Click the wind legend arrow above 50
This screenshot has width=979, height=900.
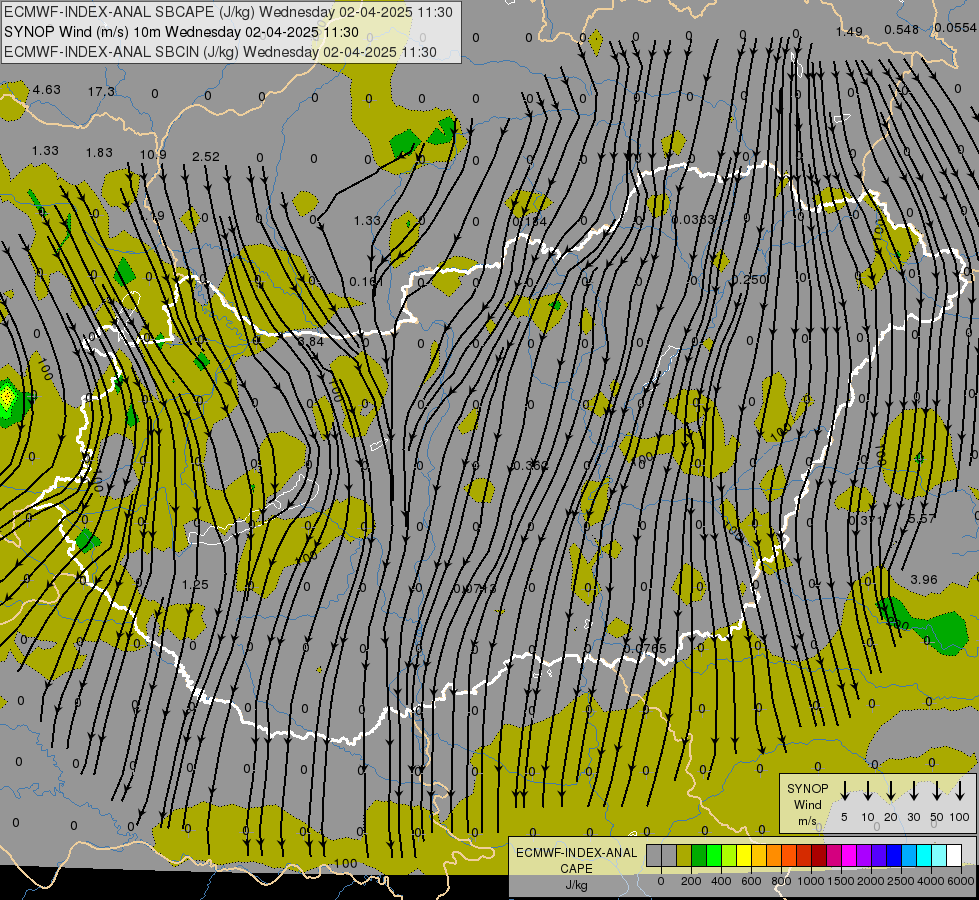click(x=937, y=791)
